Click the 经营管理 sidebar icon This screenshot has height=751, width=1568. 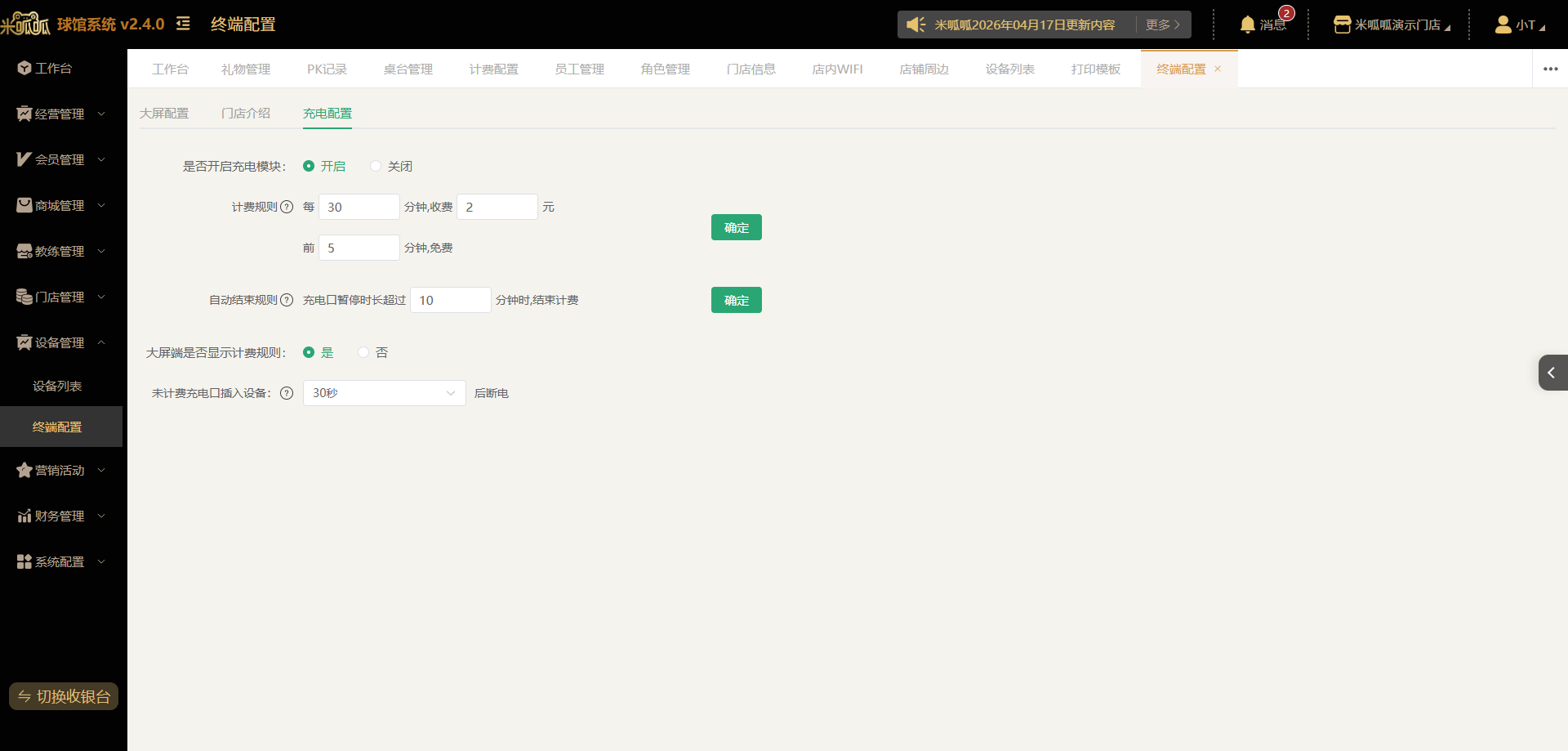(24, 114)
